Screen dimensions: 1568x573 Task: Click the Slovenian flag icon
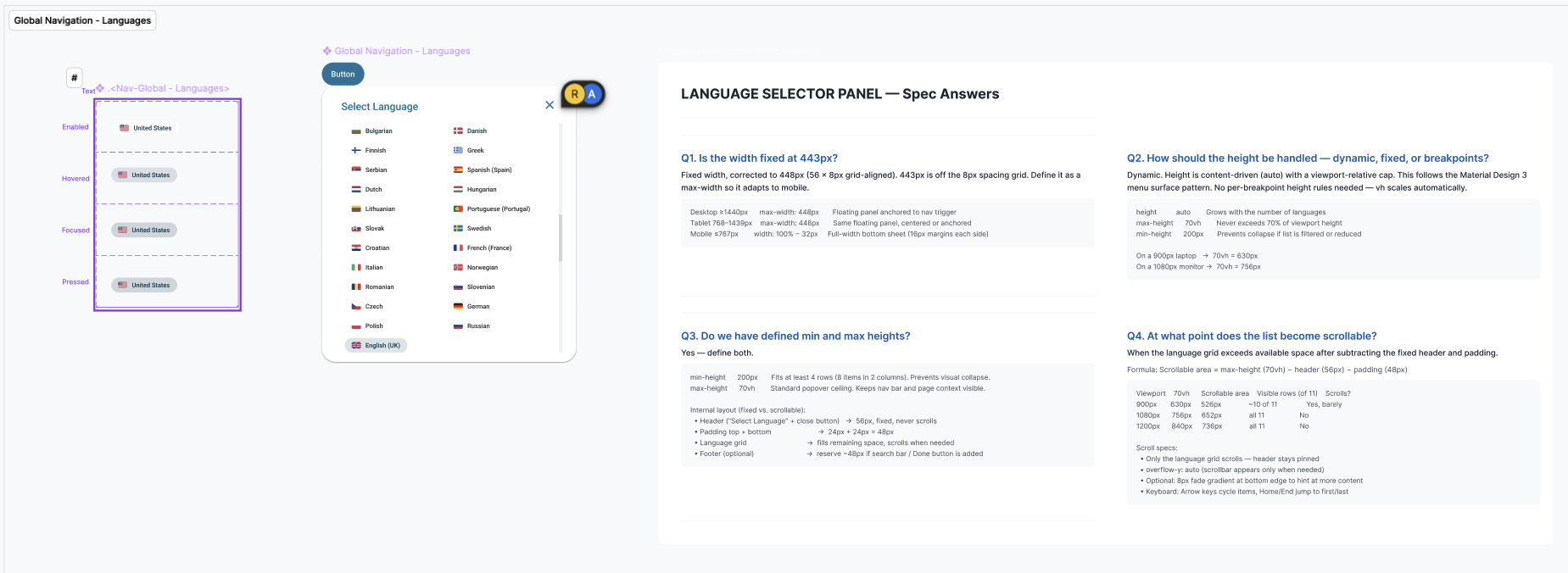click(458, 287)
